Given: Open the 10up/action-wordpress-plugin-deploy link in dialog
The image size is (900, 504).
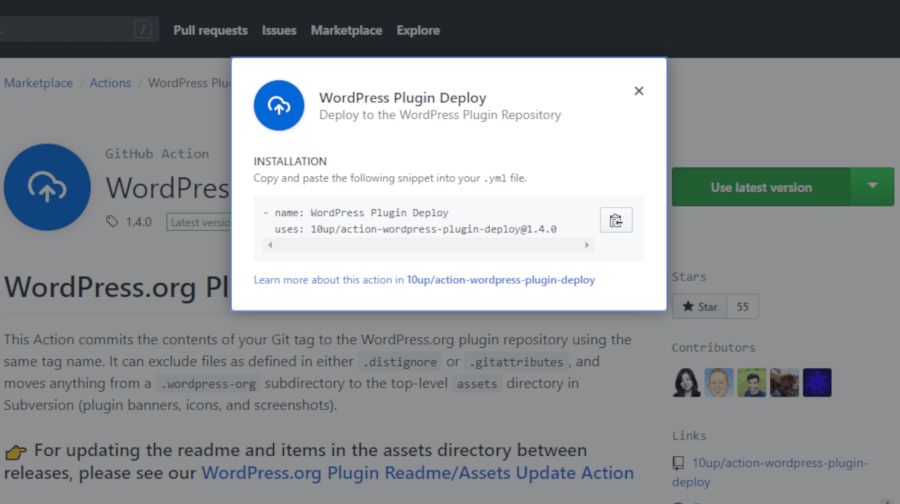Looking at the screenshot, I should coord(500,280).
